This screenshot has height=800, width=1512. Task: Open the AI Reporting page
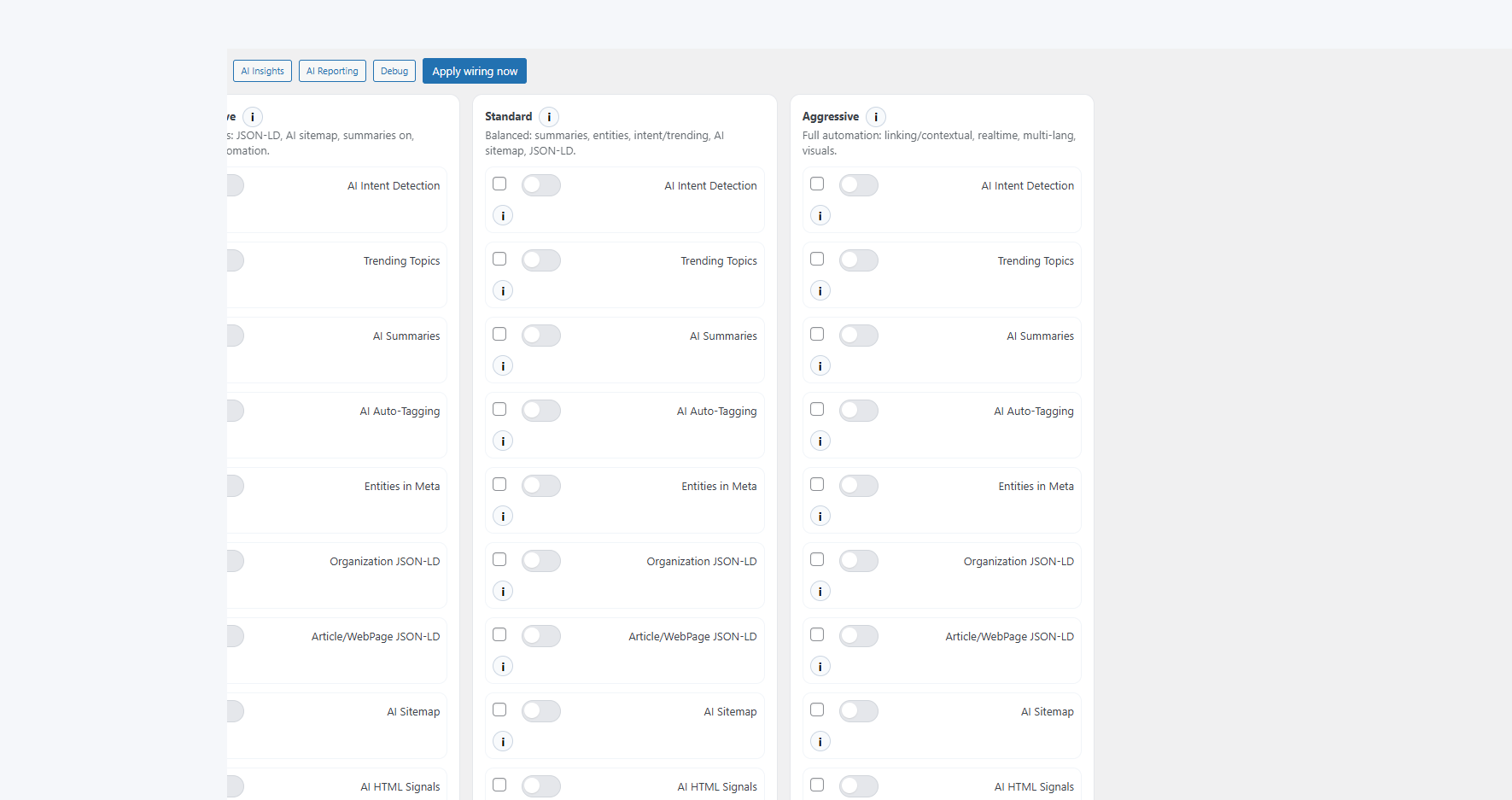pos(332,71)
